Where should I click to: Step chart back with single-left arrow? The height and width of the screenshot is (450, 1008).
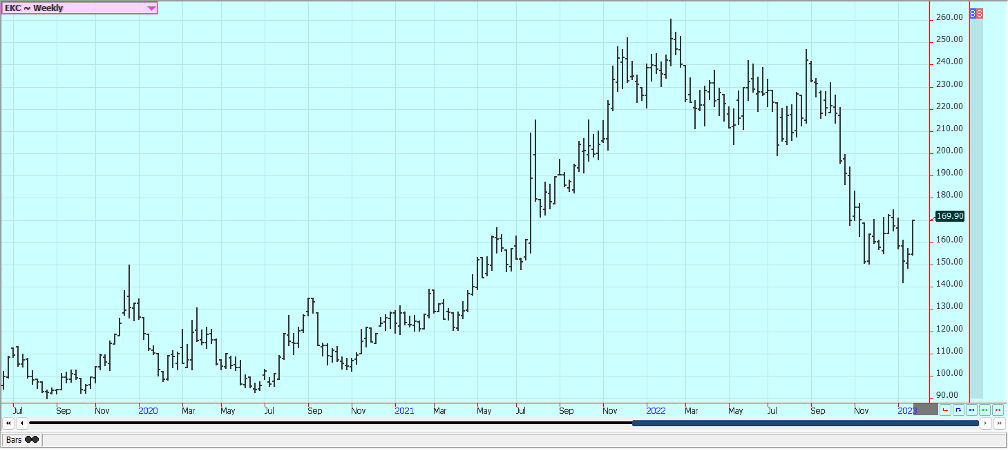[22, 423]
